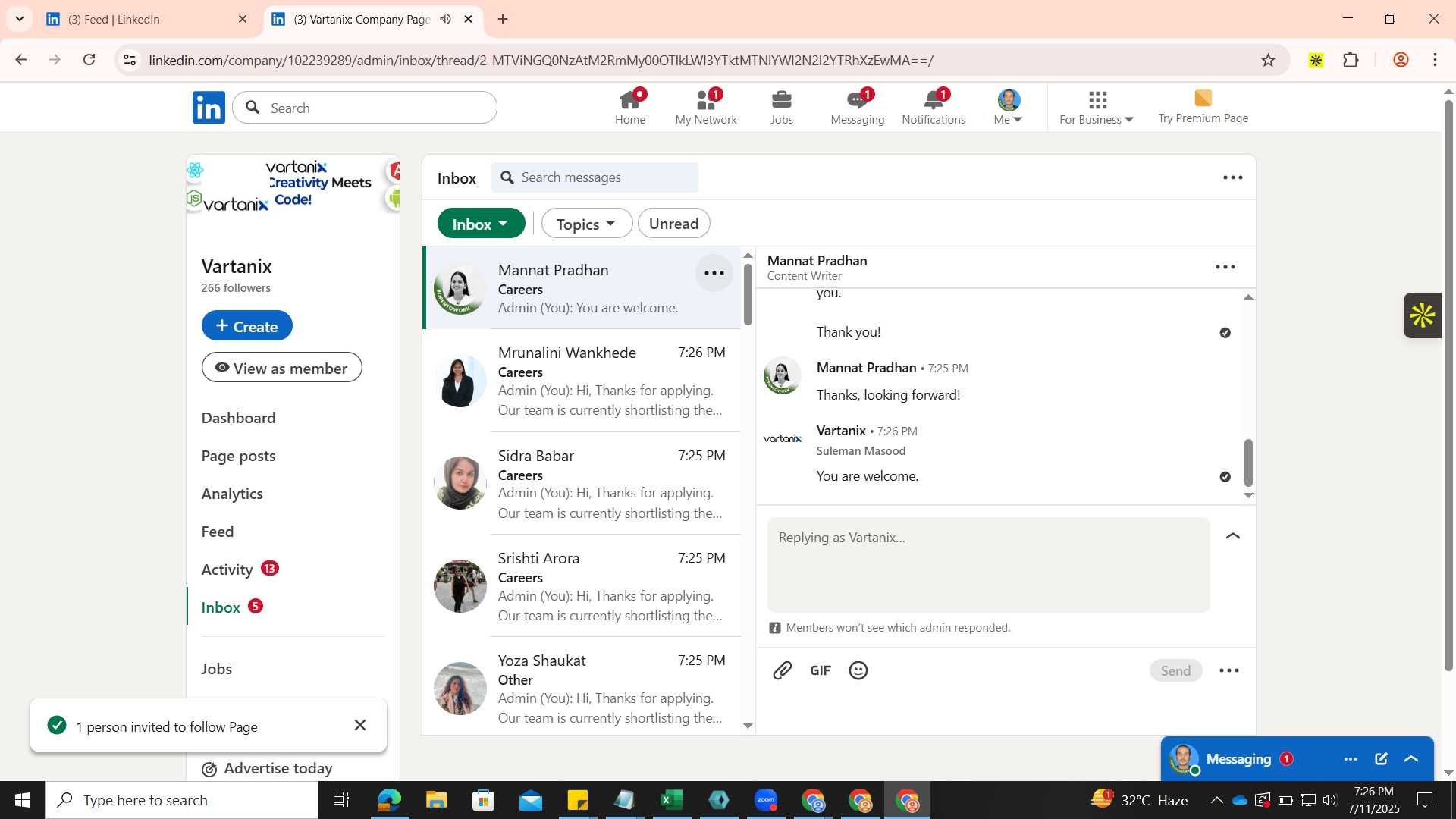Open Excel from the taskbar
This screenshot has height=819, width=1456.
[x=672, y=800]
